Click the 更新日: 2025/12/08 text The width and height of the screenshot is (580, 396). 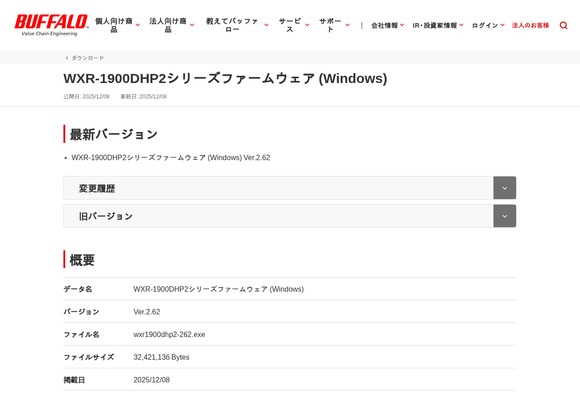[x=144, y=97]
